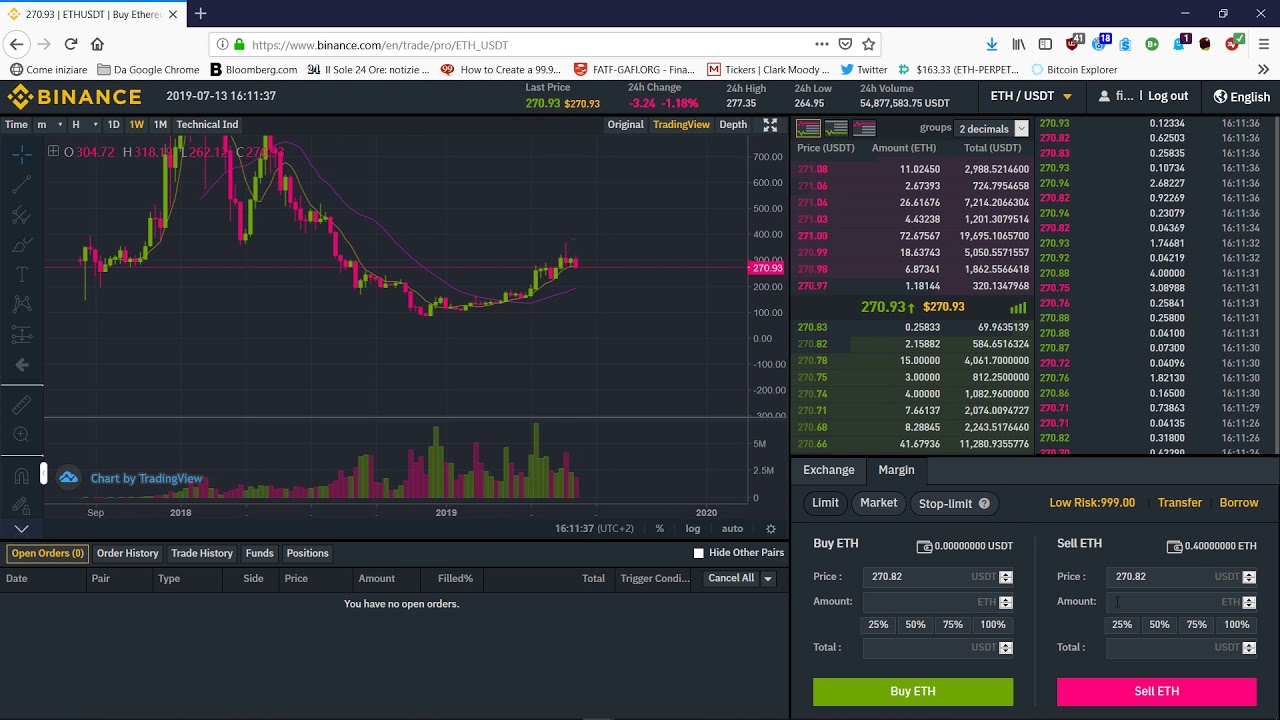Open chart settings gear
This screenshot has width=1280, height=720.
tap(771, 529)
